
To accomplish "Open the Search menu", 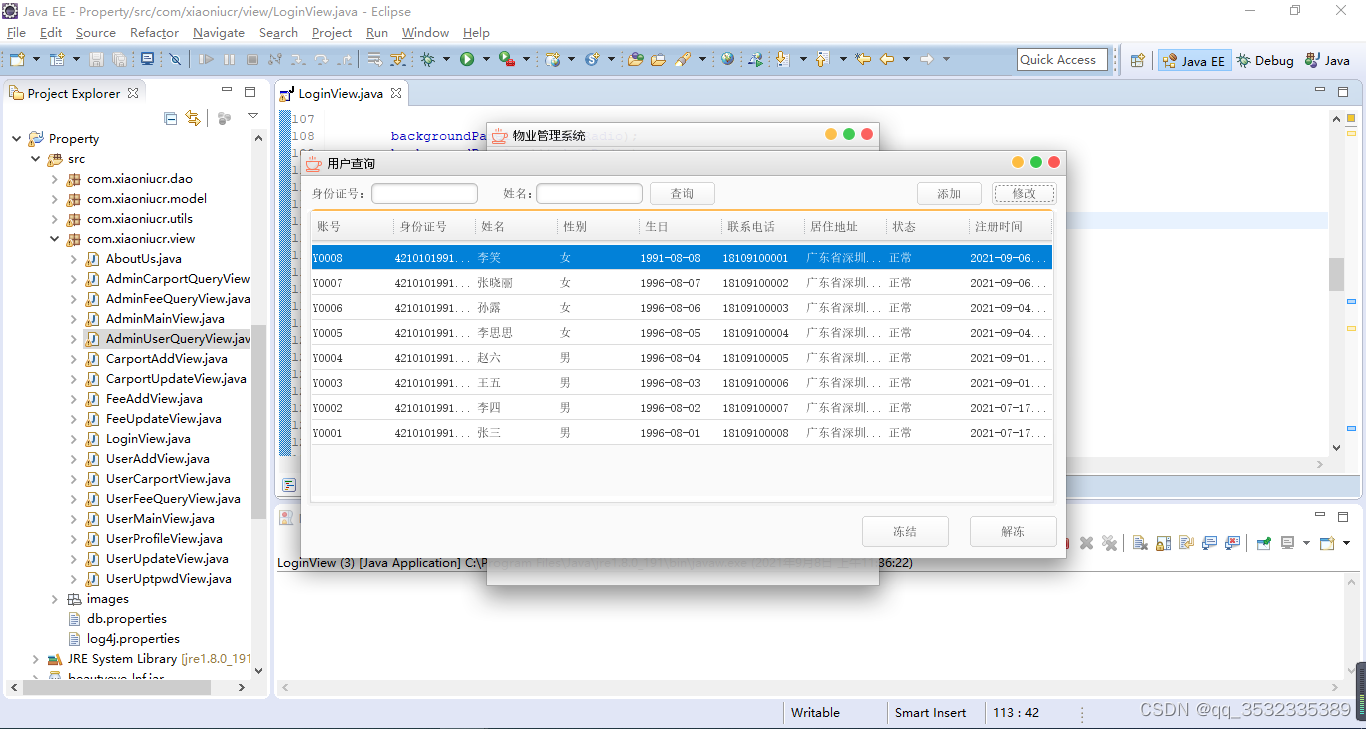I will click(x=278, y=32).
